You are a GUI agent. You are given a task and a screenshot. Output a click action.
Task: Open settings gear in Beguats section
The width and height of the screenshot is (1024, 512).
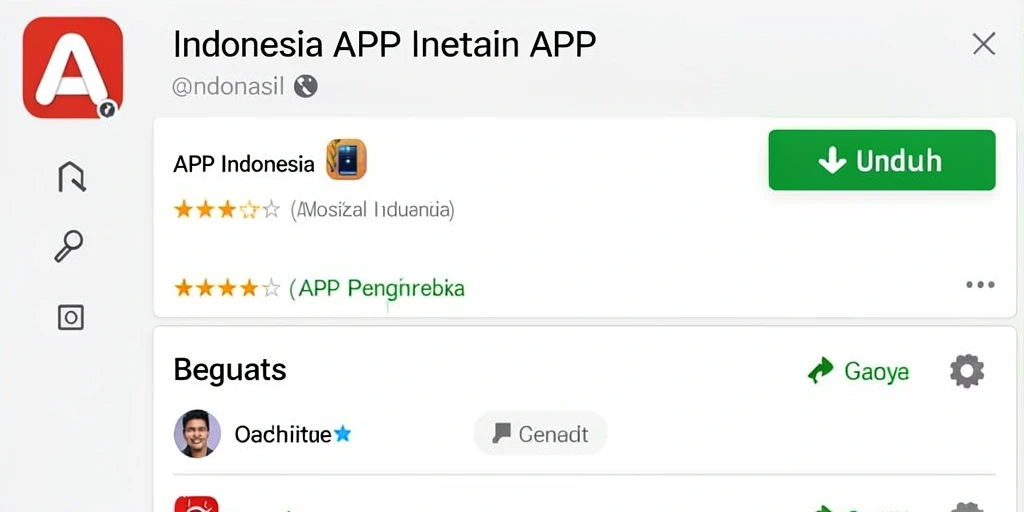tap(967, 371)
